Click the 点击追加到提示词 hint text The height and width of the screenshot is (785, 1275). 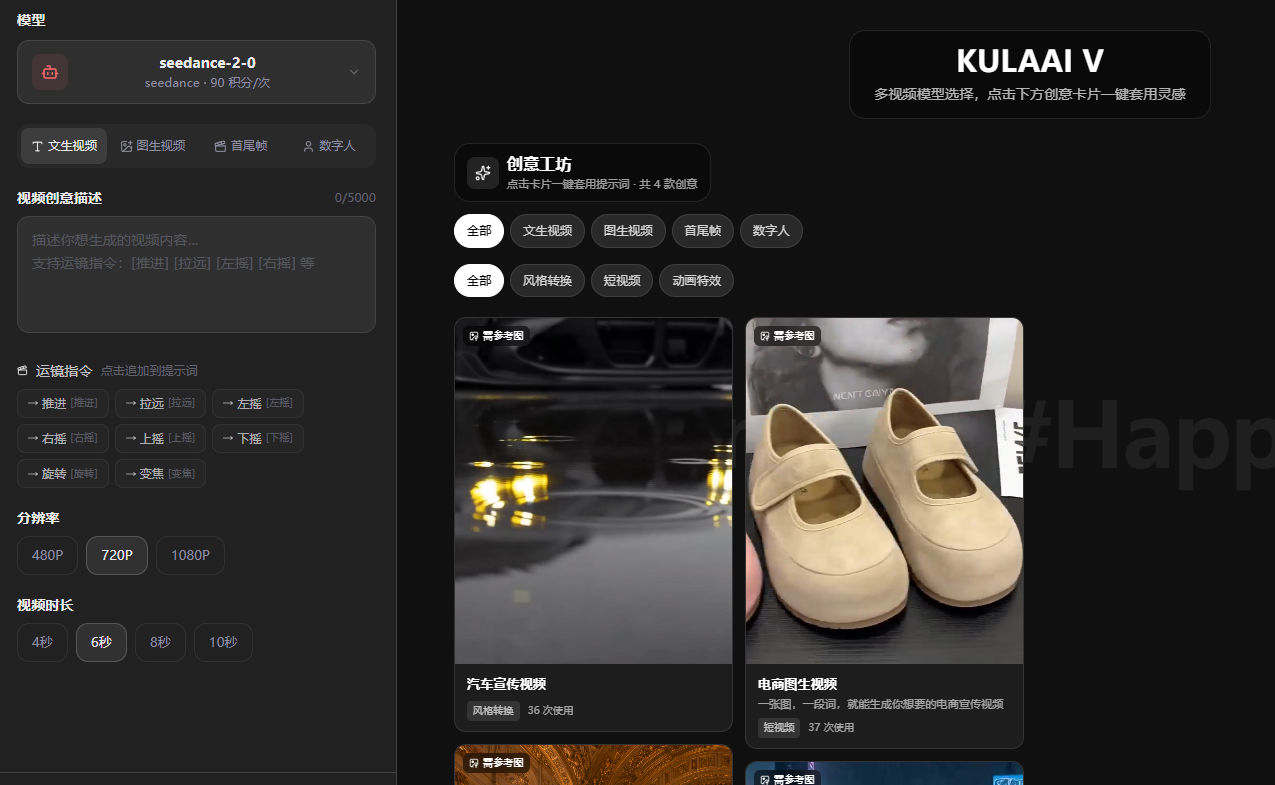[149, 371]
